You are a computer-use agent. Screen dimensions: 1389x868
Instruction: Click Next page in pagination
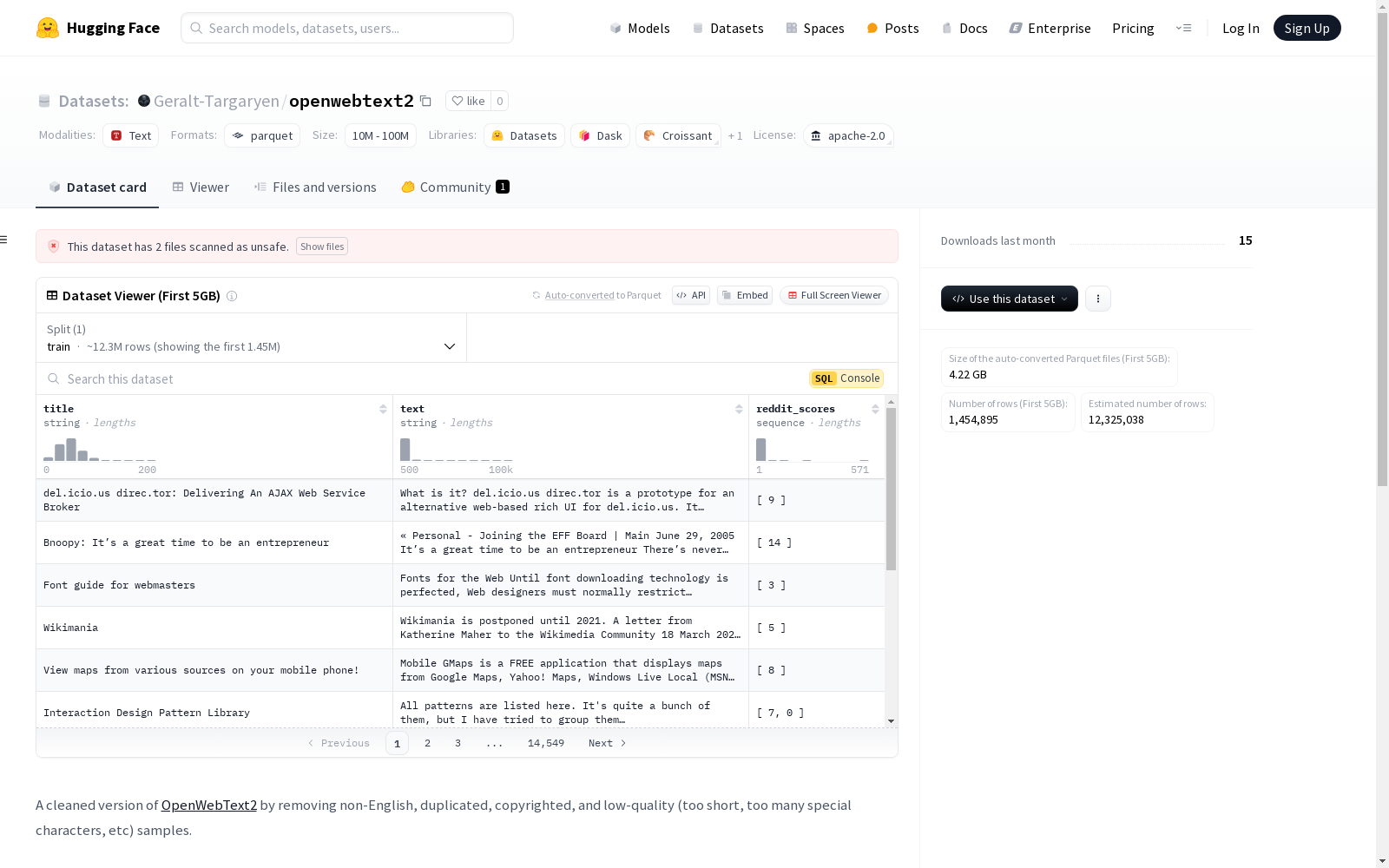point(607,743)
